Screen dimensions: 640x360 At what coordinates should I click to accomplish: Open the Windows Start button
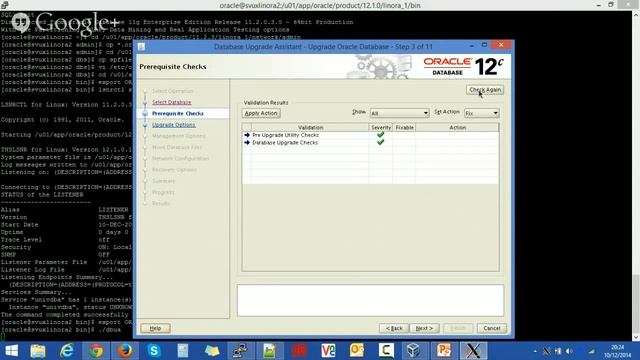click(11, 351)
